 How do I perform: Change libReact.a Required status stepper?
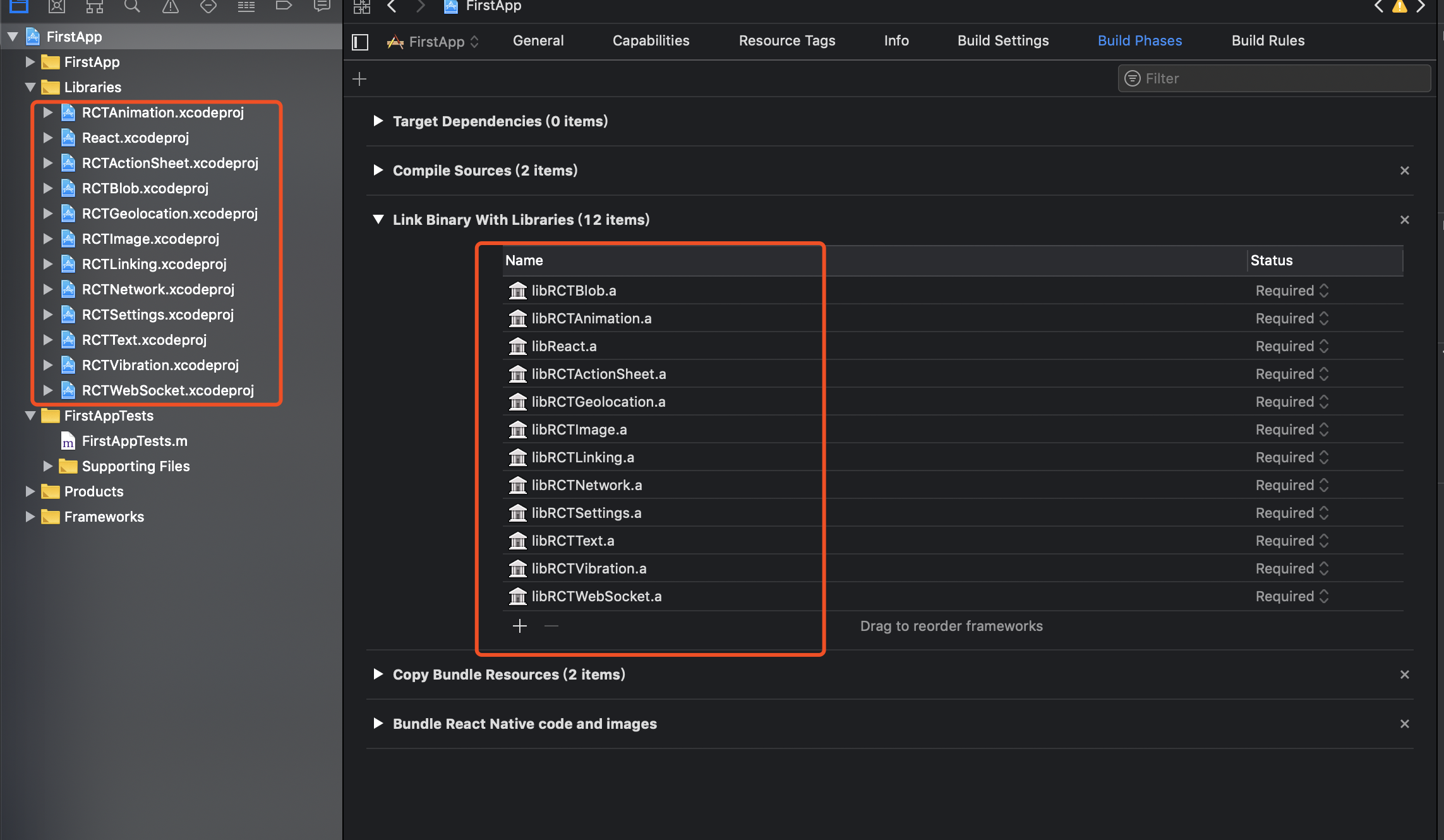(1324, 346)
